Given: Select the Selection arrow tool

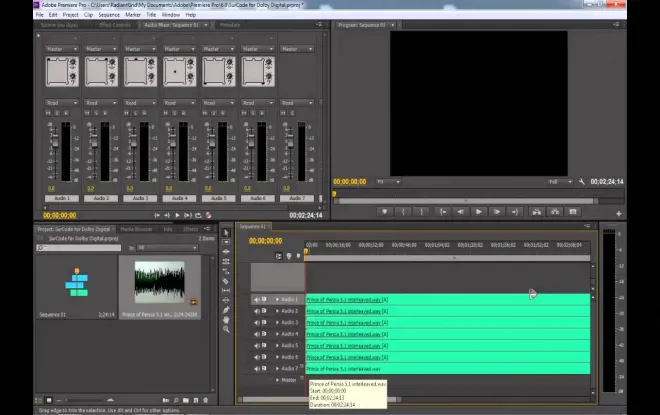Looking at the screenshot, I should pos(226,233).
